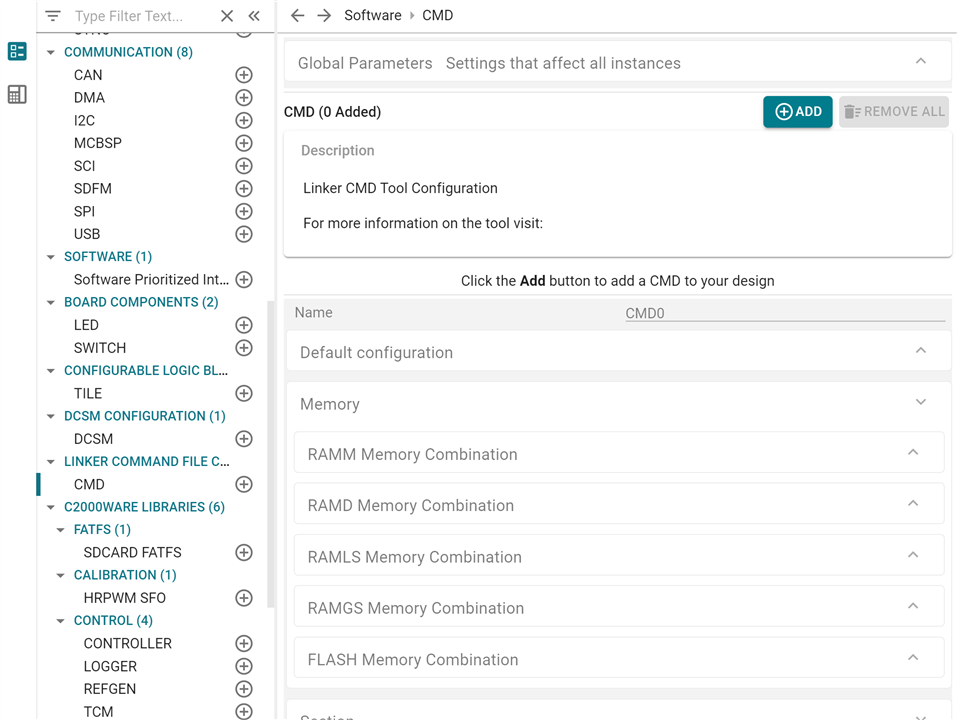The height and width of the screenshot is (720, 957).
Task: Click the REMOVE ALL button
Action: [894, 112]
